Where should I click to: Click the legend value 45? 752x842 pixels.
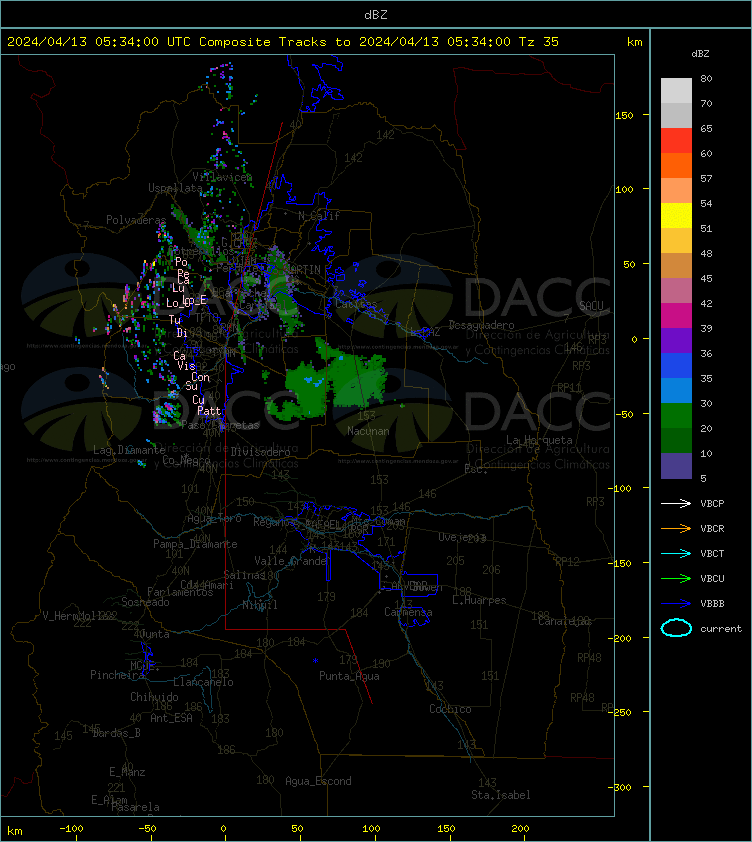[x=706, y=278]
